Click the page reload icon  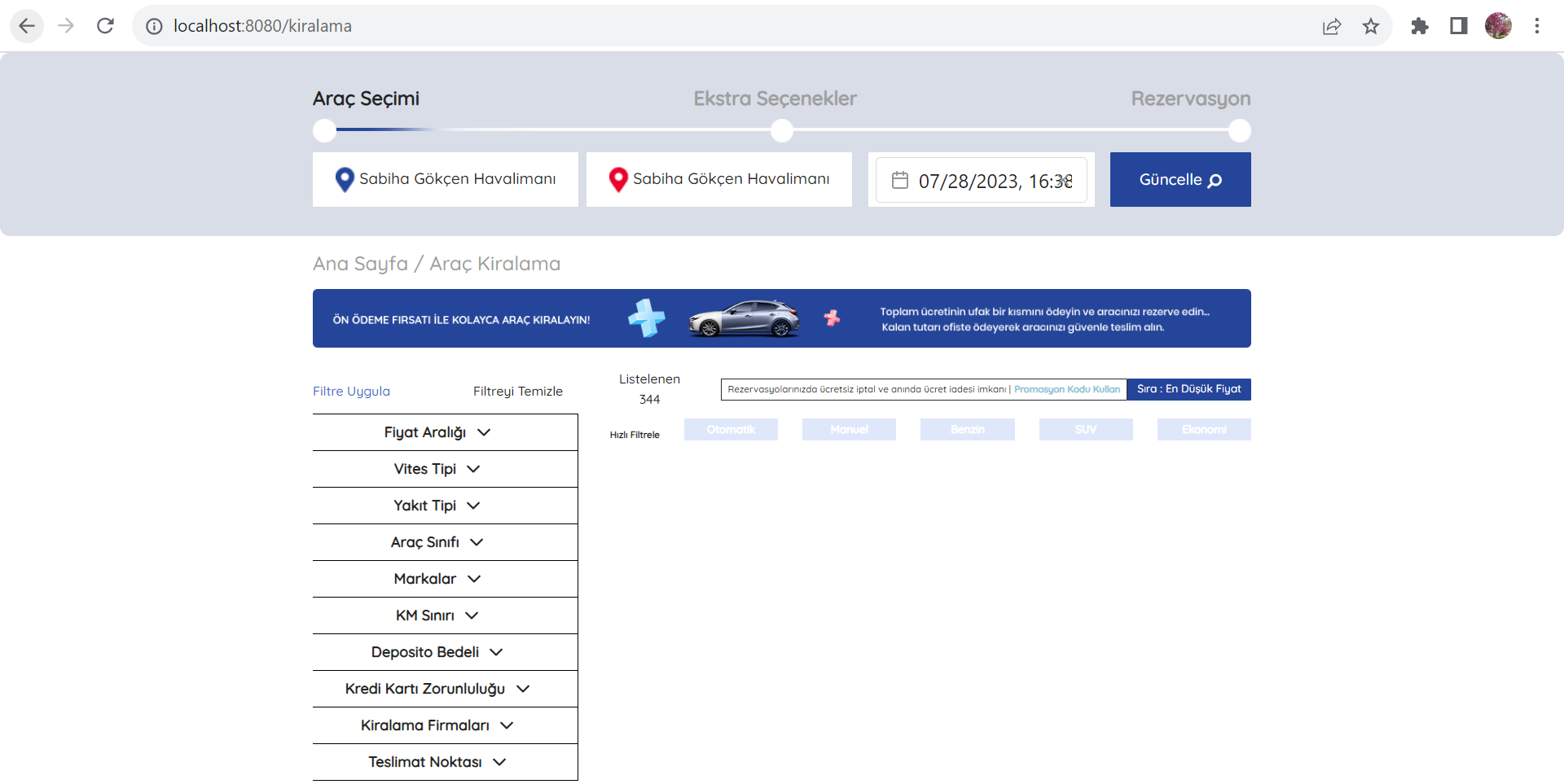click(105, 25)
